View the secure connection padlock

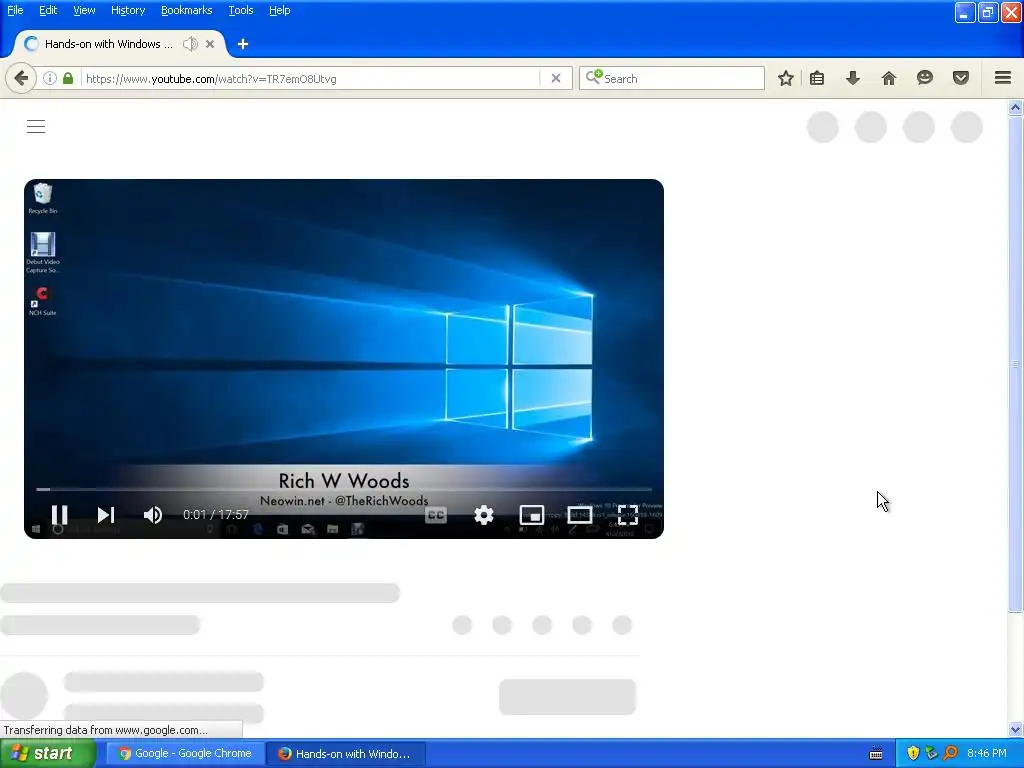(x=68, y=78)
